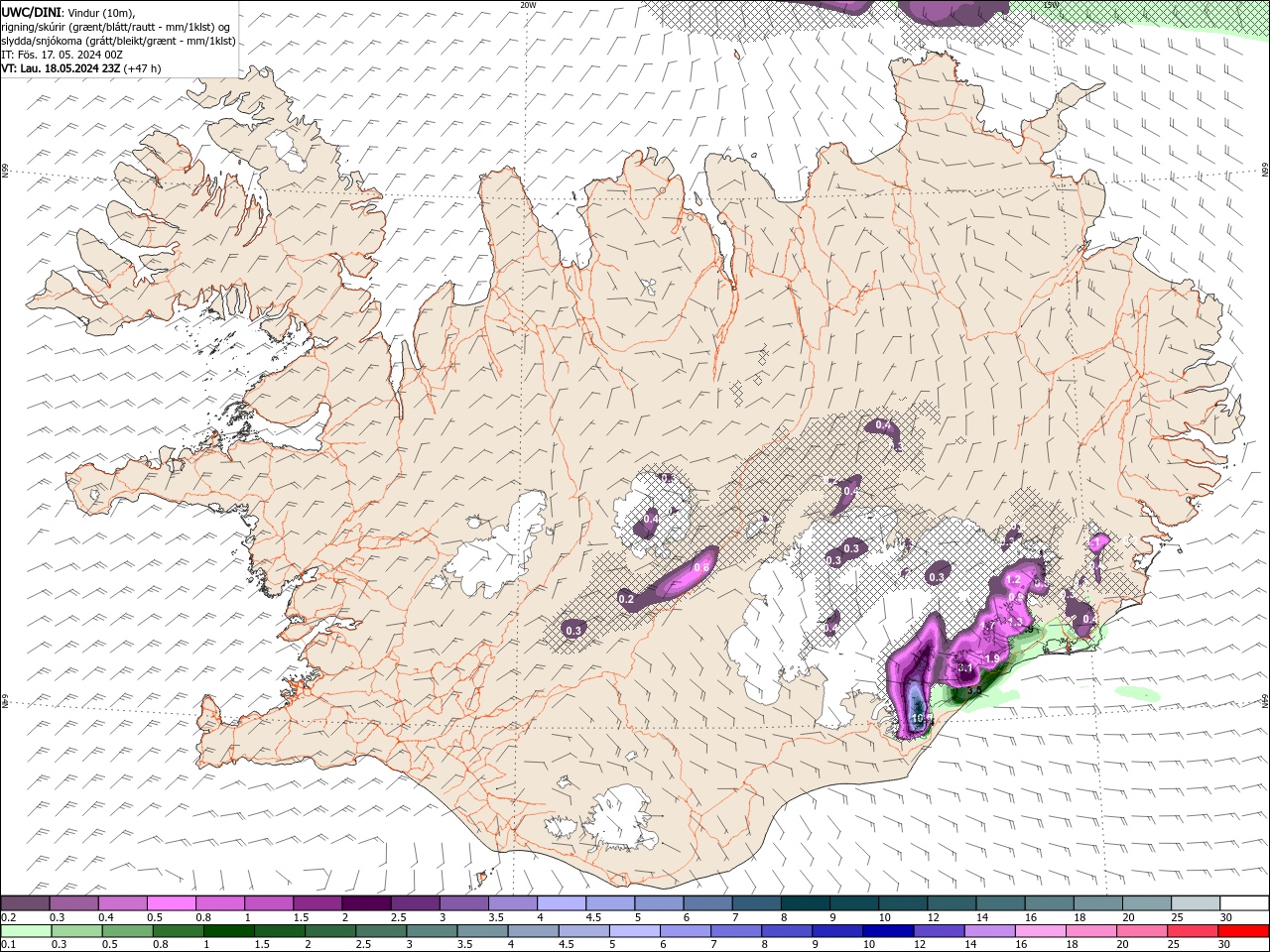The height and width of the screenshot is (952, 1270).
Task: Select the 20 pink swatch in lower row
Action: (x=1141, y=931)
